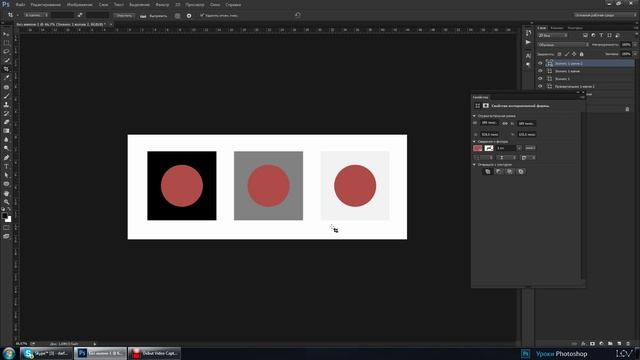Select the Eraser tool
This screenshot has width=640, height=360.
pyautogui.click(x=6, y=122)
